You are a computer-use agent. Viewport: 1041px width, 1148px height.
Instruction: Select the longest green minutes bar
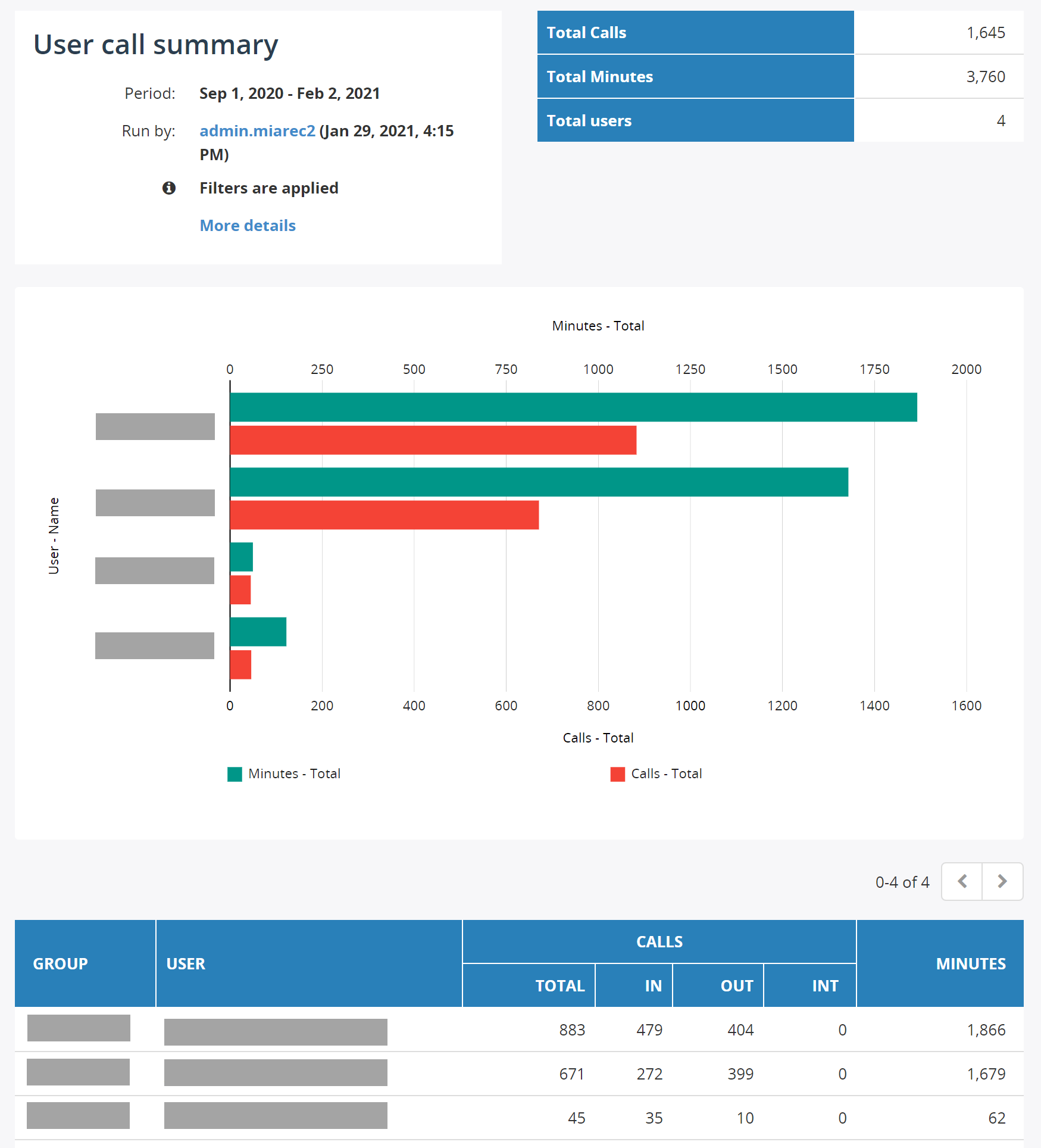coord(573,407)
